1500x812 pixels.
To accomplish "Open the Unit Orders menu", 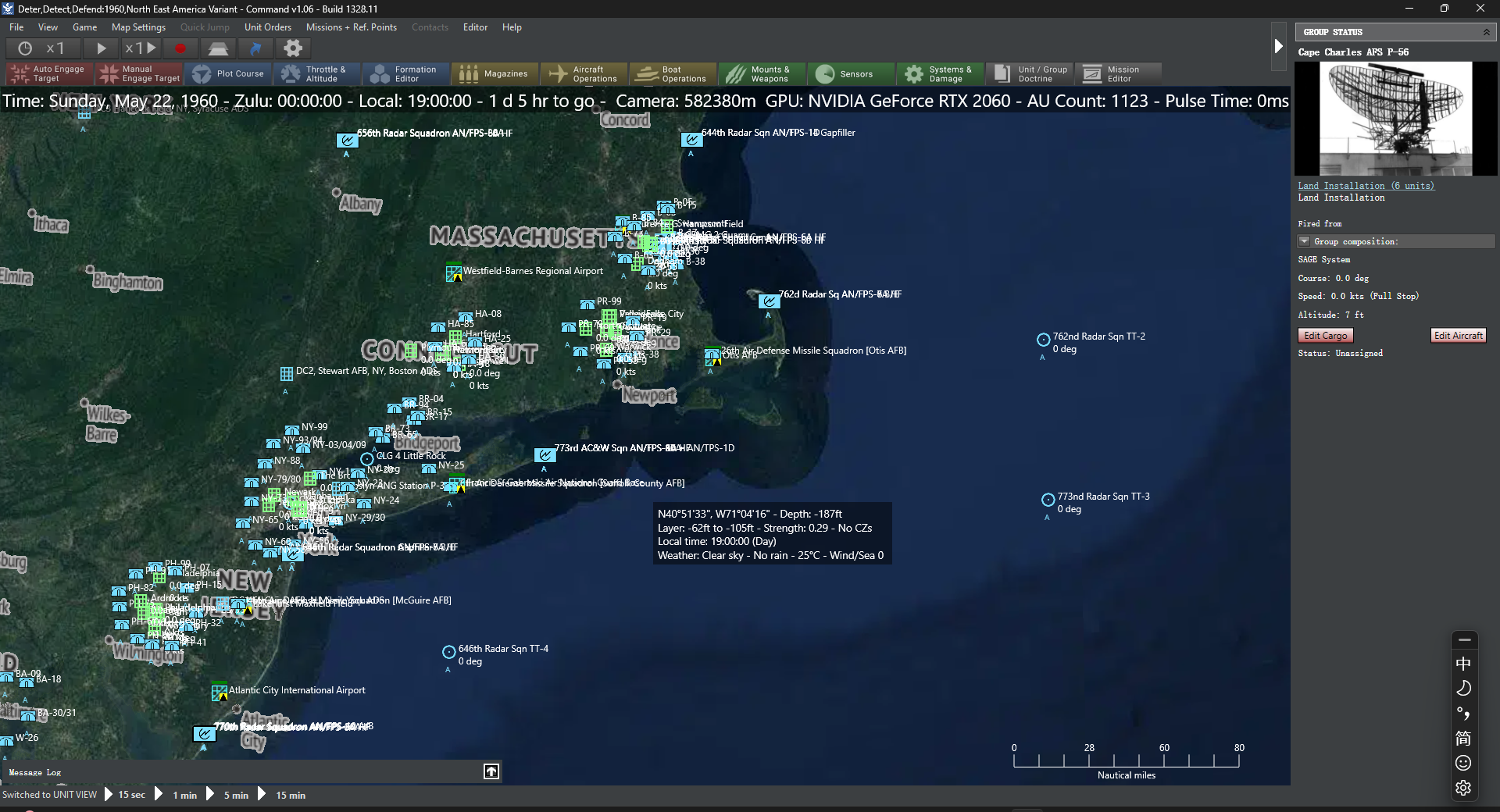I will point(268,27).
